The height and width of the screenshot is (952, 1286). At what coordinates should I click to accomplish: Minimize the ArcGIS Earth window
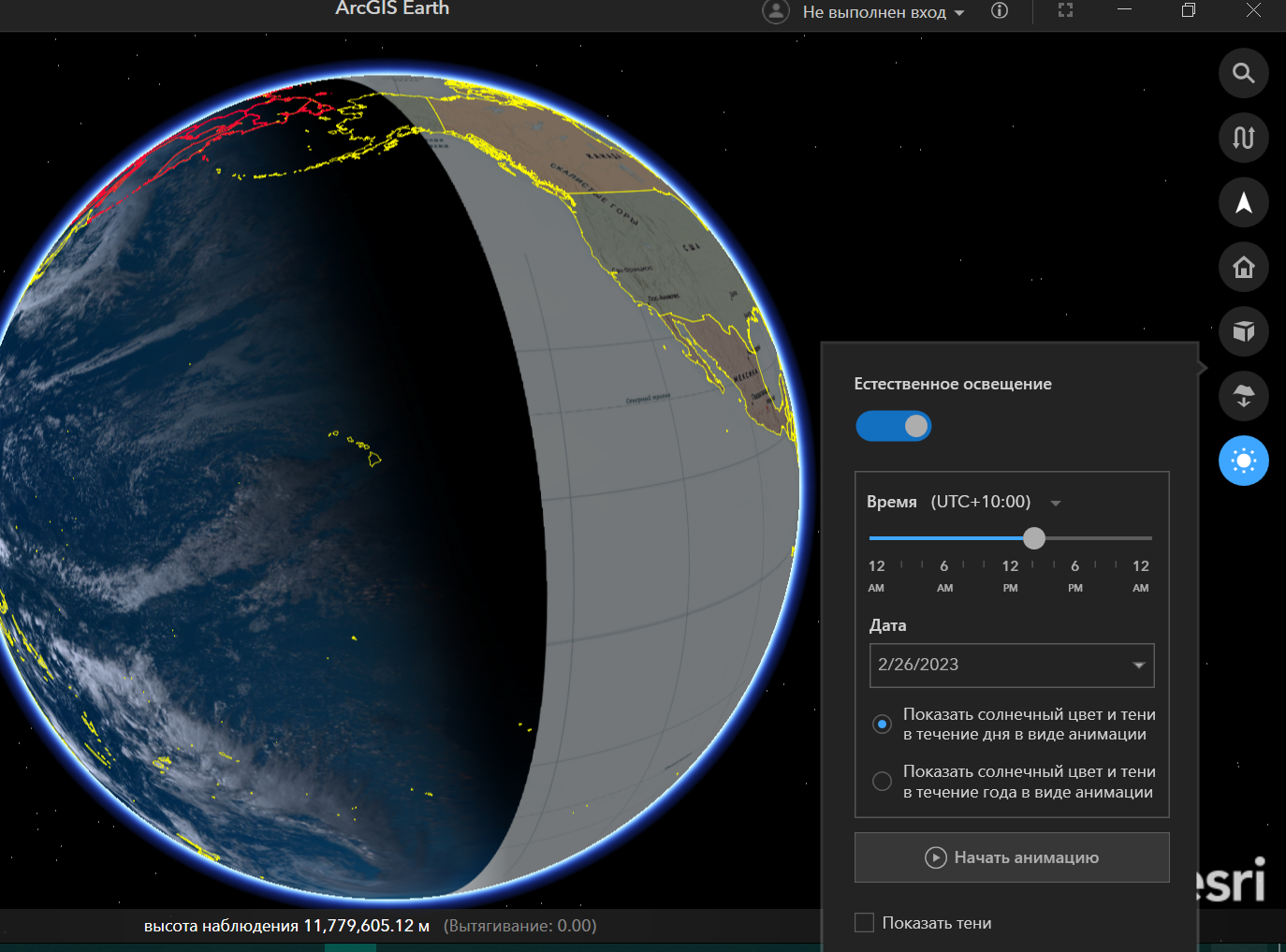[1125, 9]
